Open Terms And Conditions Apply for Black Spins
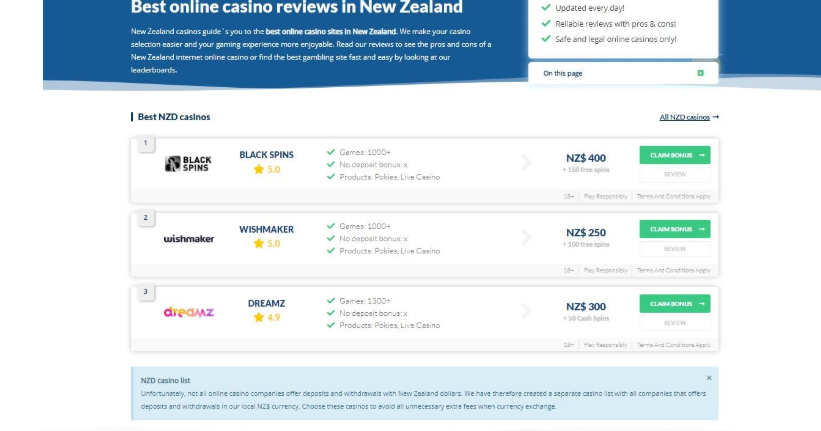821x431 pixels. coord(673,196)
